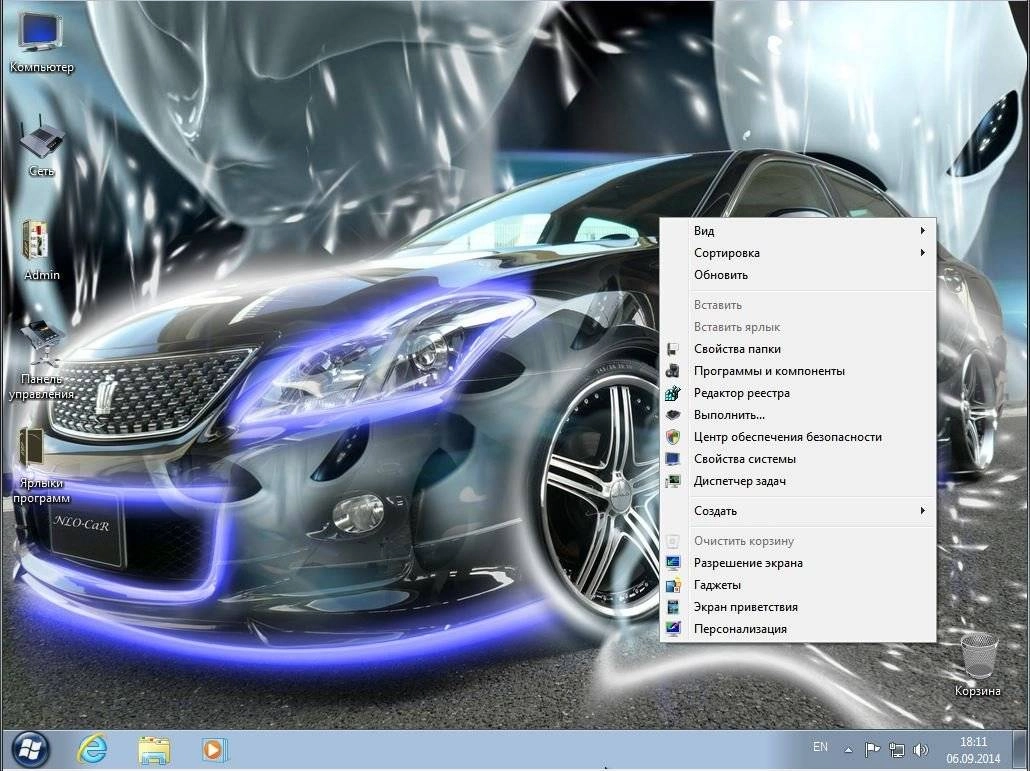Image resolution: width=1030 pixels, height=771 pixels.
Task: Click the taskbar clock showing 18:11
Action: pyautogui.click(x=973, y=750)
